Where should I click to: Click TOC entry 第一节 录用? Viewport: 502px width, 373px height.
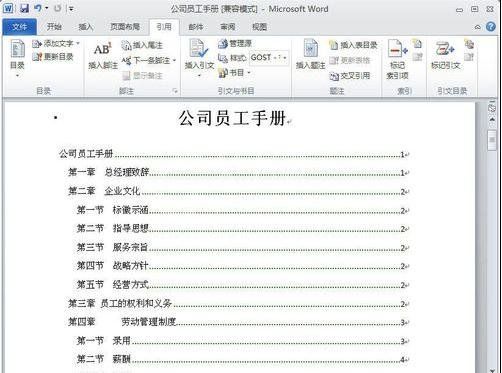click(x=243, y=341)
